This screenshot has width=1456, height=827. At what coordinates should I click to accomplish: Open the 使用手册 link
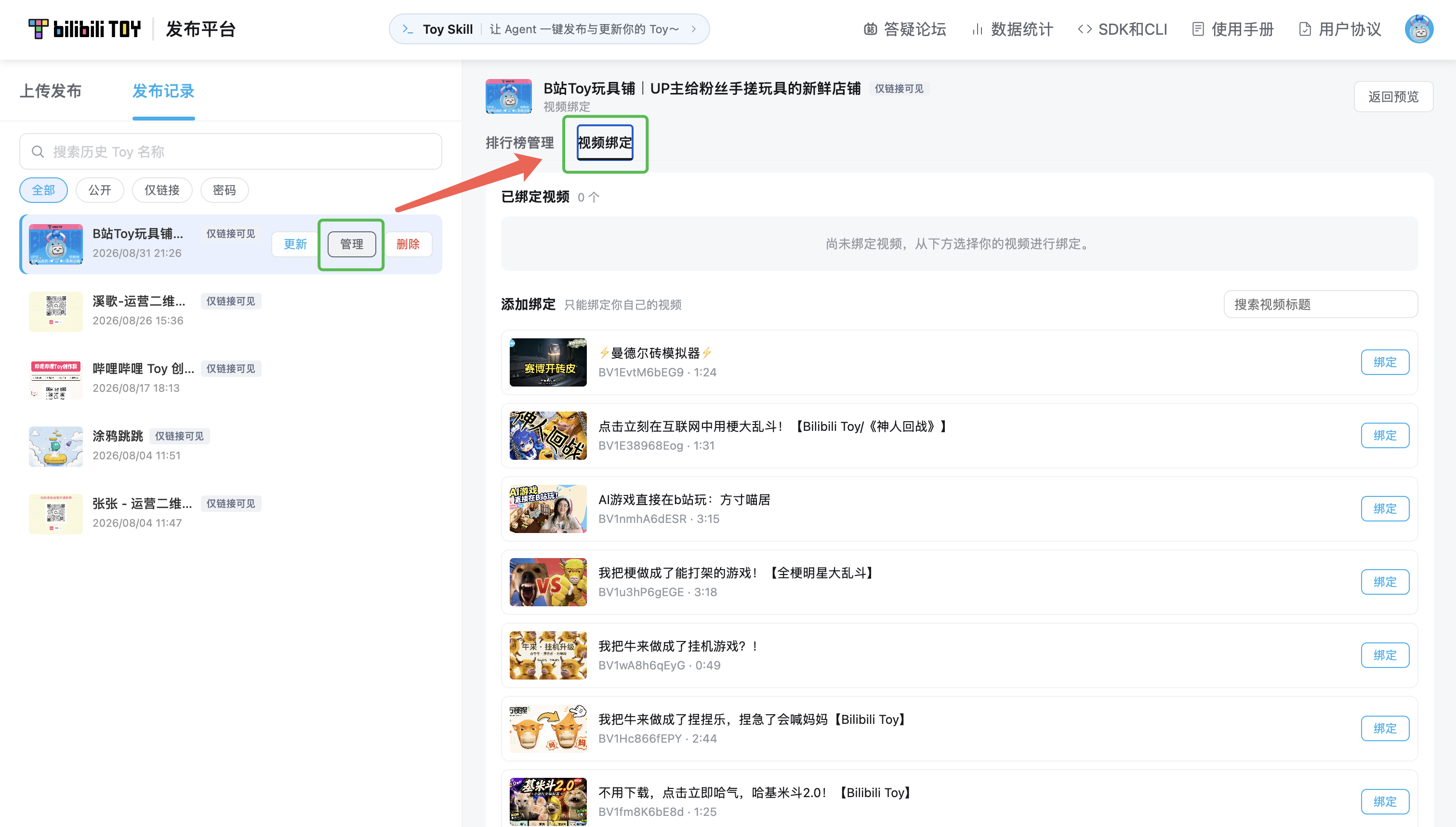click(x=1232, y=29)
